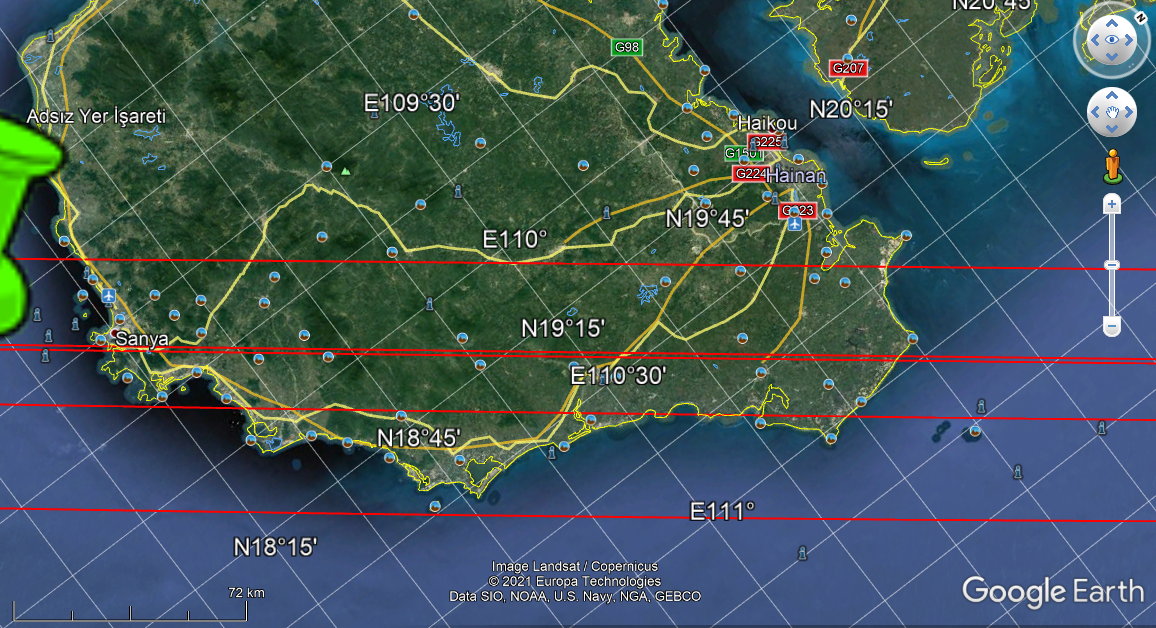1156x628 pixels.
Task: Rotate view left with the Look joystick left arrow
Action: 1095,41
